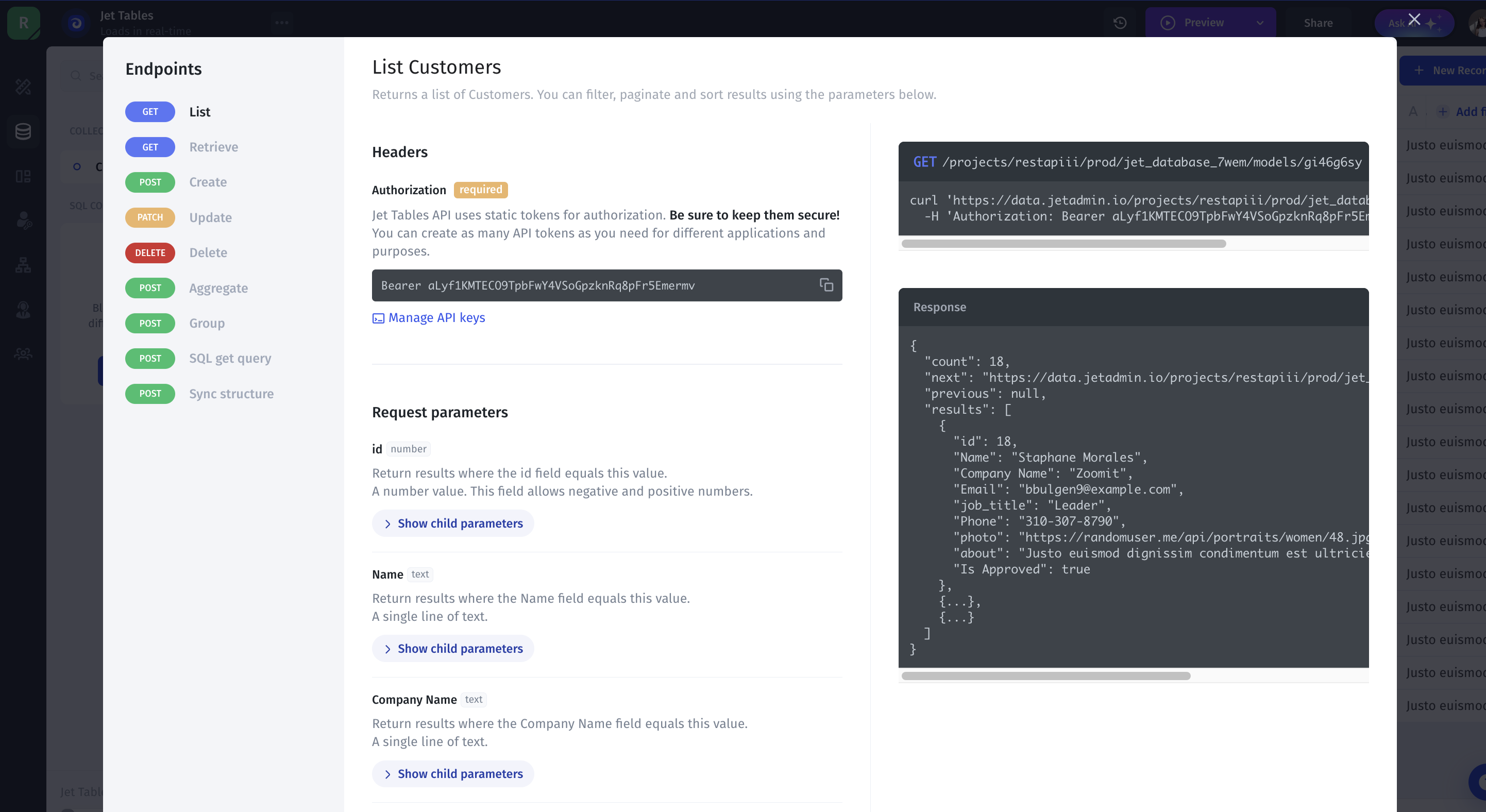Open the team members icon in sidebar
The width and height of the screenshot is (1486, 812).
click(x=23, y=354)
